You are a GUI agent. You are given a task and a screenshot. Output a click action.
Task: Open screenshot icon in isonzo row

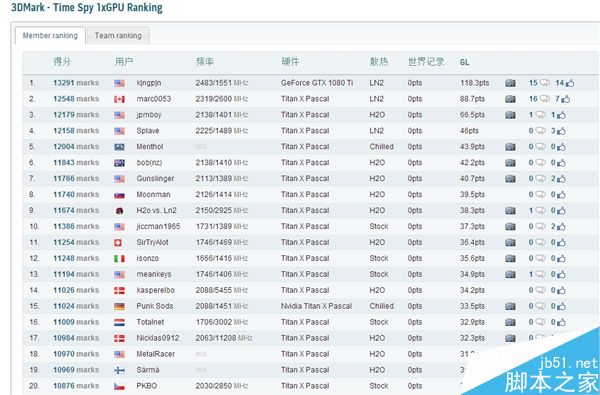(x=510, y=258)
